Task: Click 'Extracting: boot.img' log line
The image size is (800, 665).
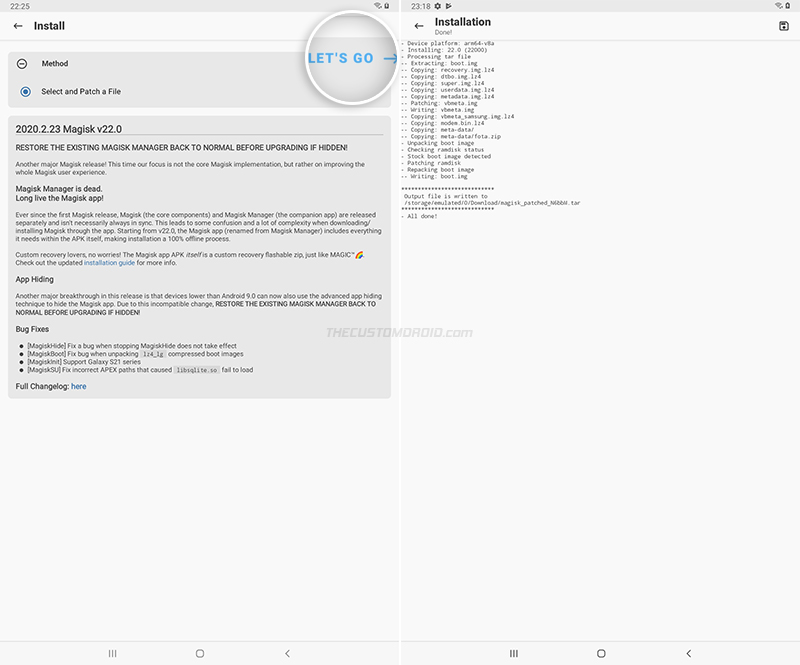Action: pyautogui.click(x=440, y=63)
